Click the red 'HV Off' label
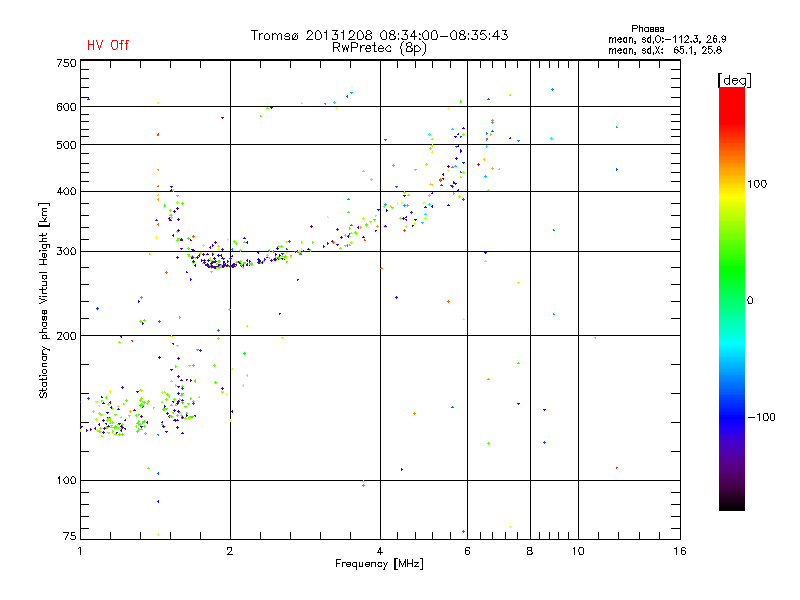This screenshot has height=600, width=800. (108, 45)
